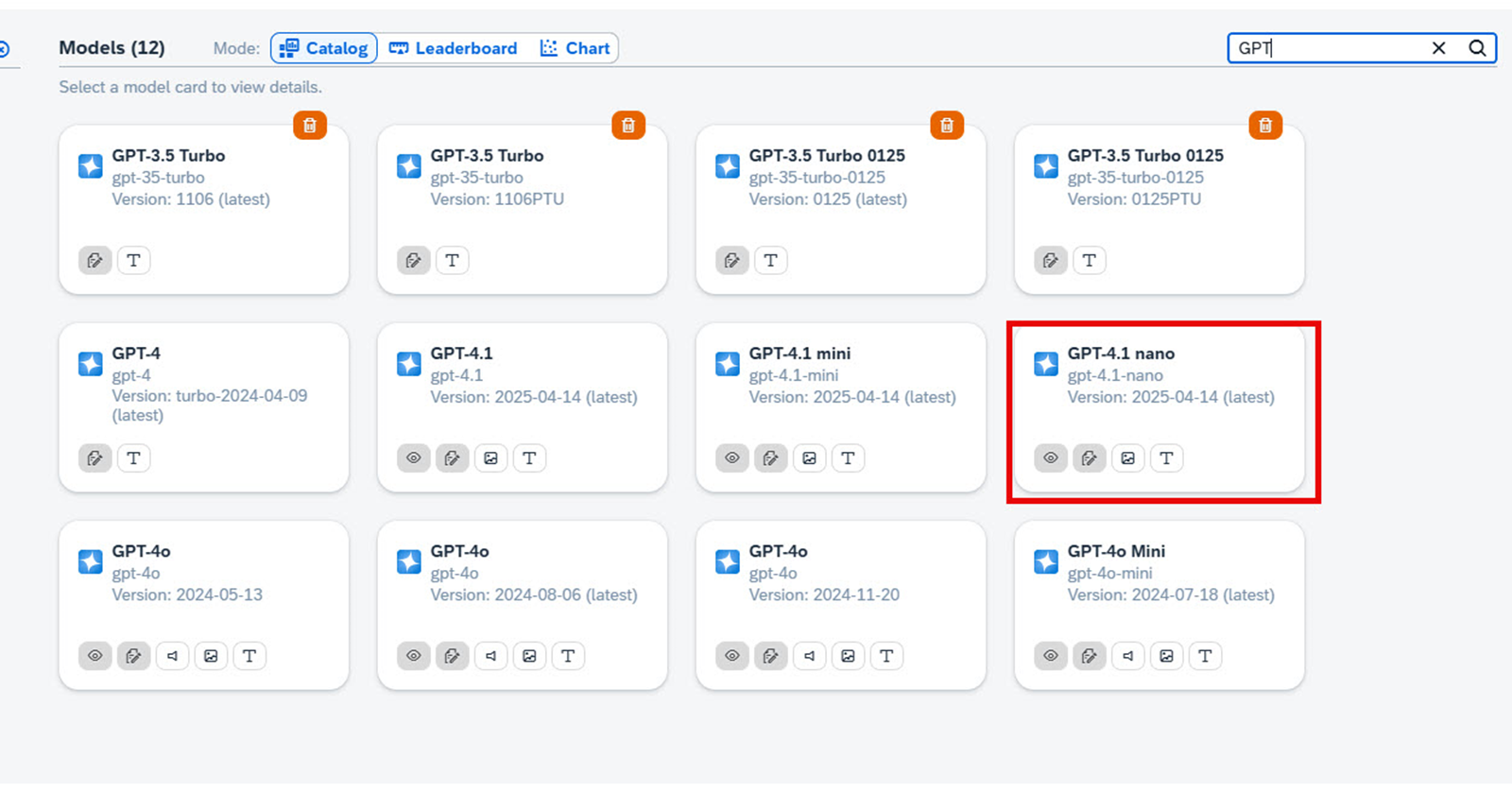
Task: Click the T text icon on the gpt-4.1 (no suffix) card
Action: pos(529,458)
